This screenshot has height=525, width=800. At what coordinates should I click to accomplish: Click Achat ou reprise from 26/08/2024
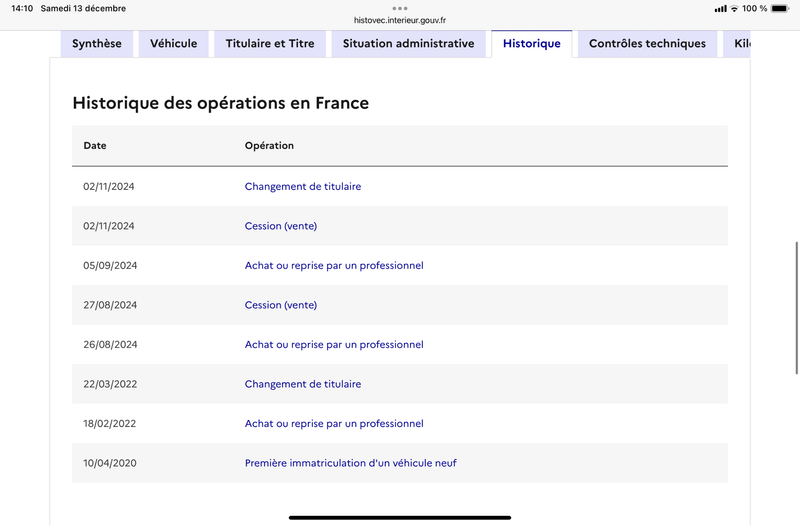(334, 345)
